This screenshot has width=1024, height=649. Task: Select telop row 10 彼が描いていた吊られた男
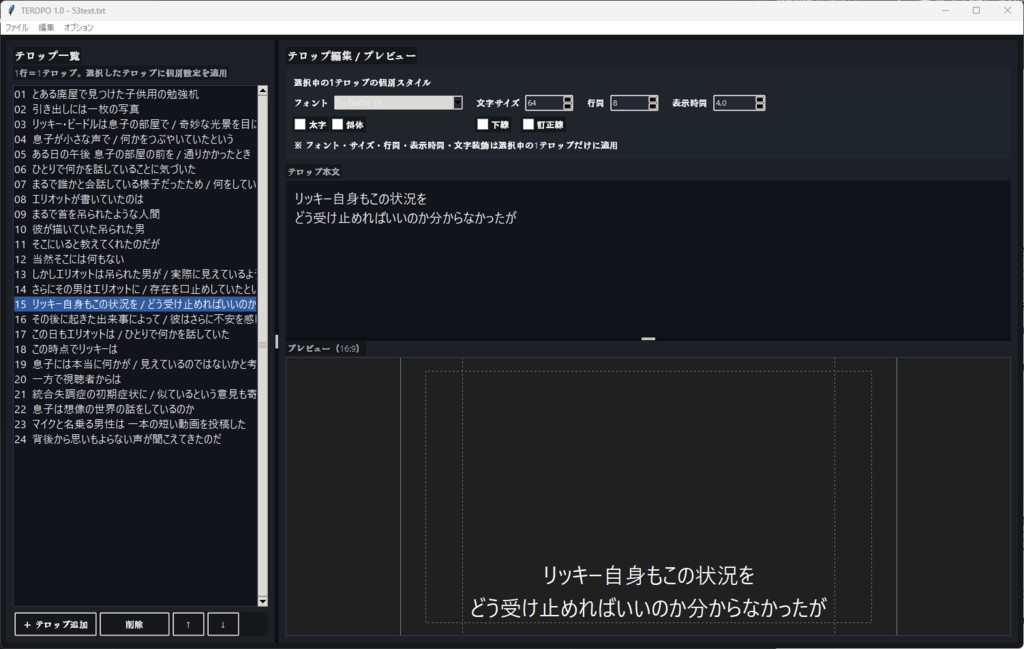tap(135, 229)
